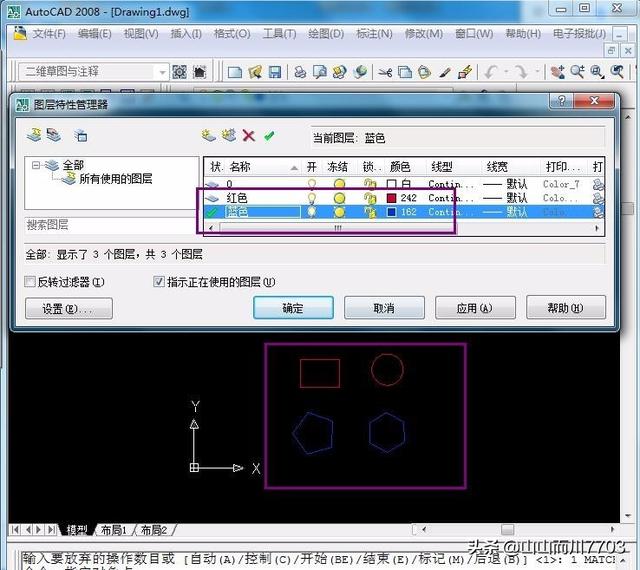640x570 pixels.
Task: Toggle the On lightbulb for layer 蓝色
Action: coord(312,212)
